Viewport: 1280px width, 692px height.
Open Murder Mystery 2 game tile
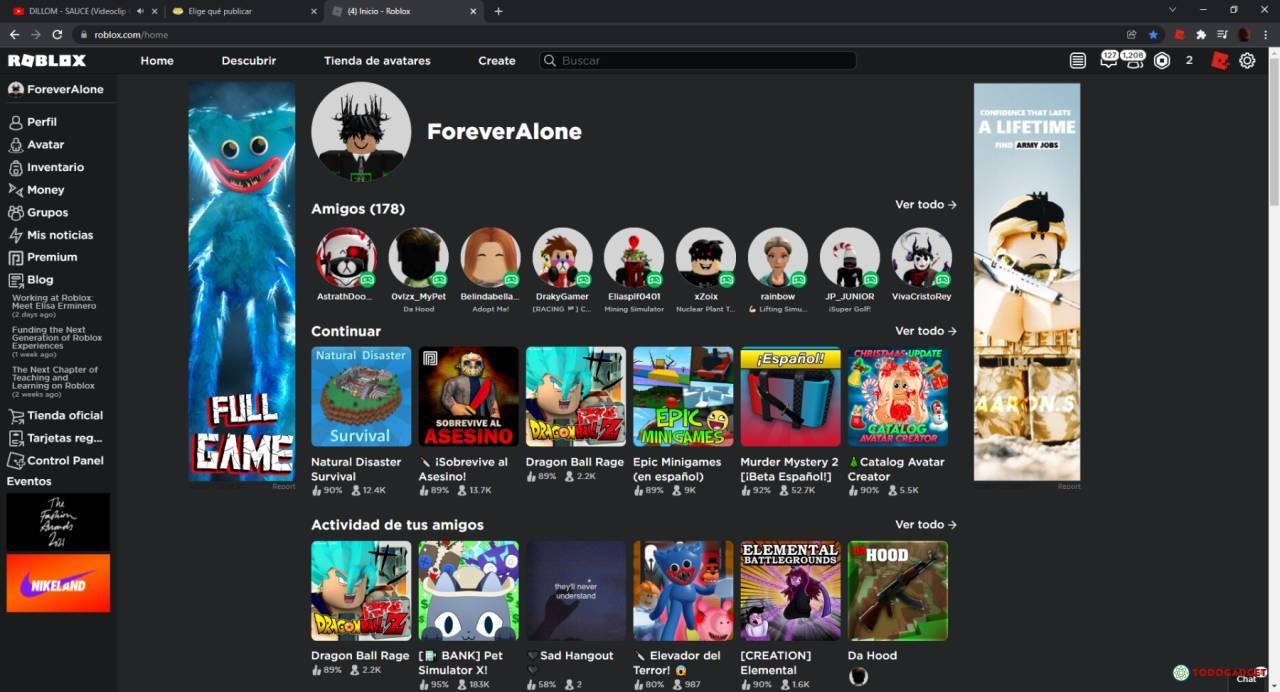pyautogui.click(x=790, y=397)
